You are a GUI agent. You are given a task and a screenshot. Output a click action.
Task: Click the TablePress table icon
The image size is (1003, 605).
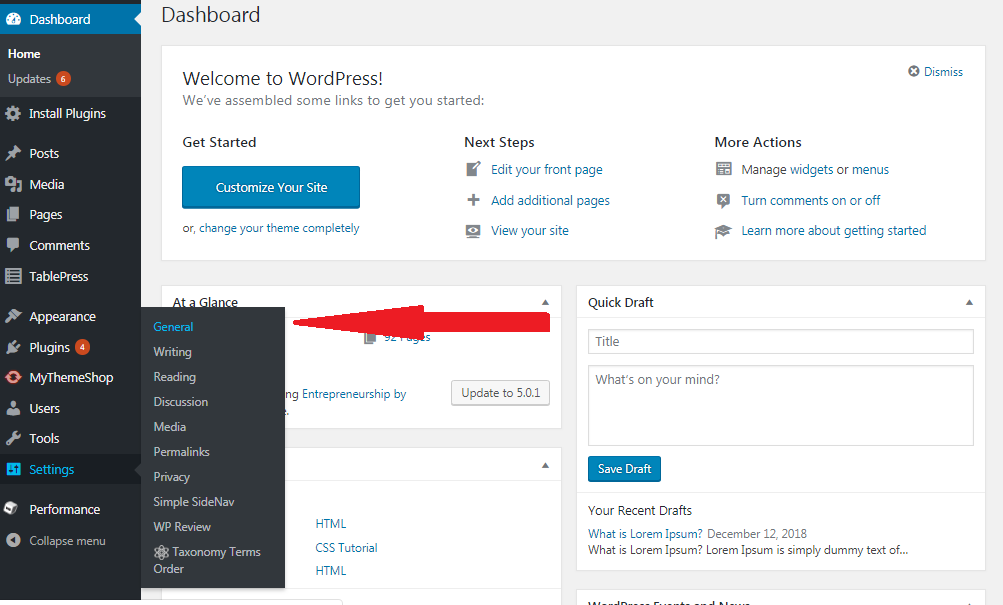13,276
